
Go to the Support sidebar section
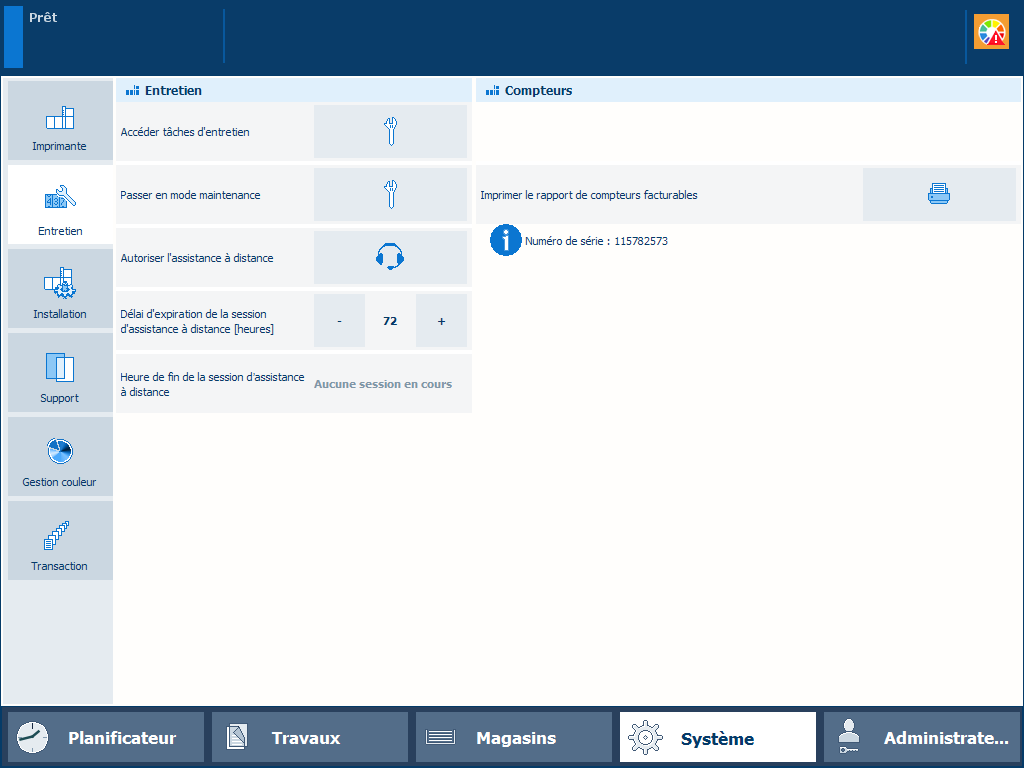pyautogui.click(x=60, y=373)
